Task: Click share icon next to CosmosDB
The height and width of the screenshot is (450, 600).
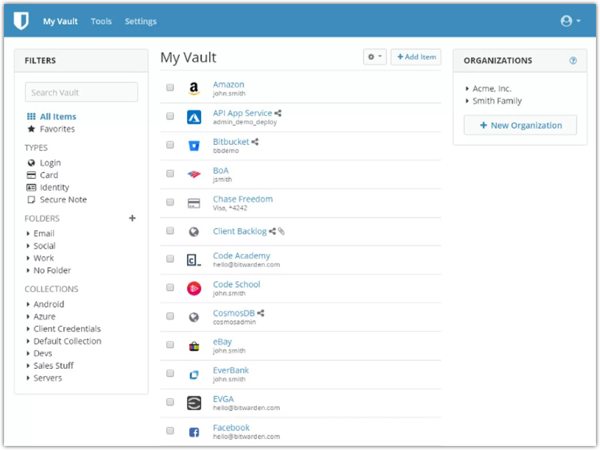Action: [x=261, y=313]
